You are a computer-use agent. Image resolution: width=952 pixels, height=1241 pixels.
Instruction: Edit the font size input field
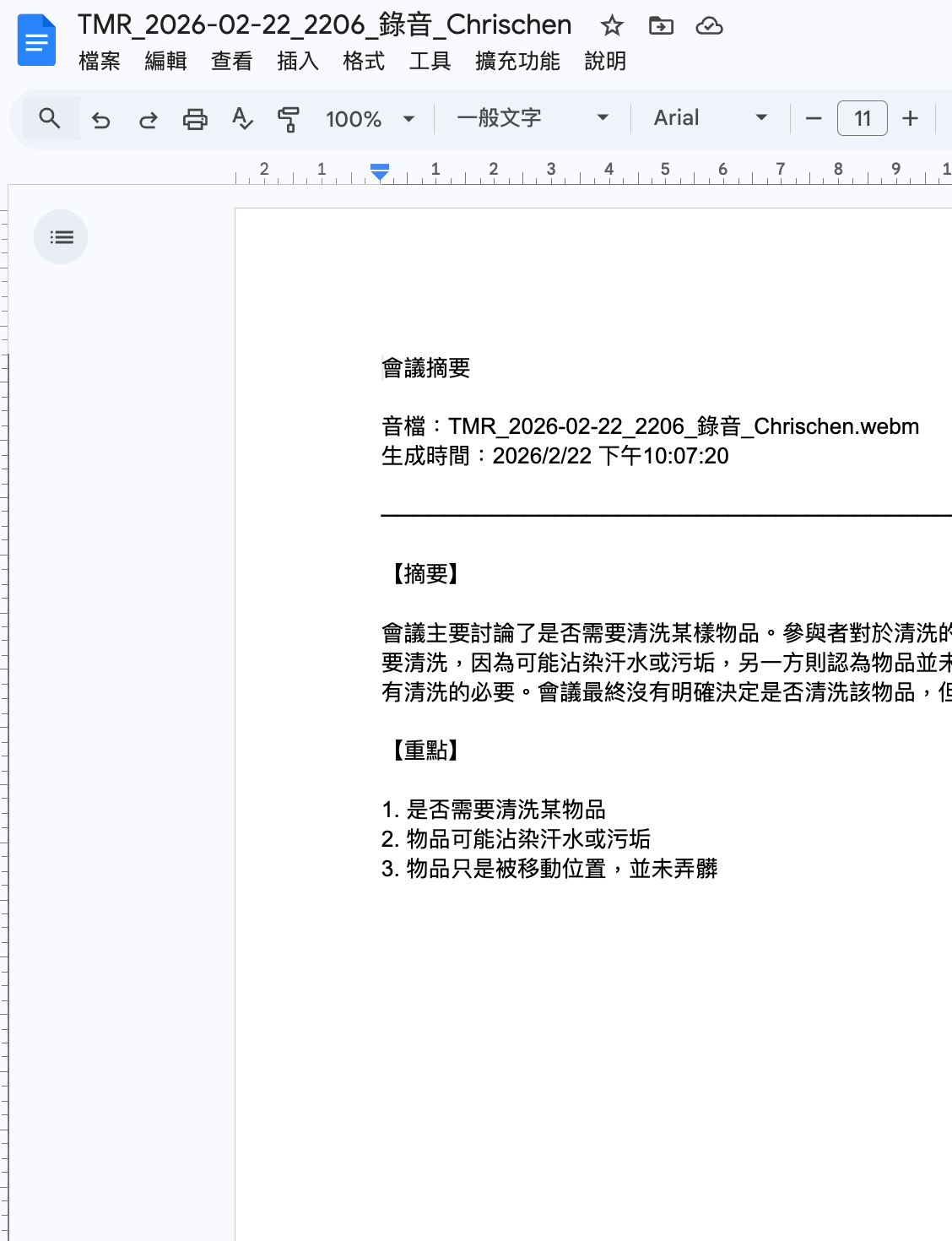862,118
